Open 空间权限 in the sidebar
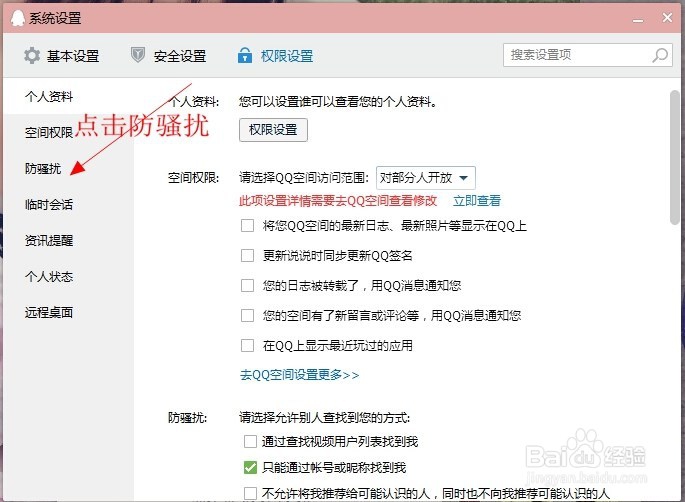 tap(49, 132)
